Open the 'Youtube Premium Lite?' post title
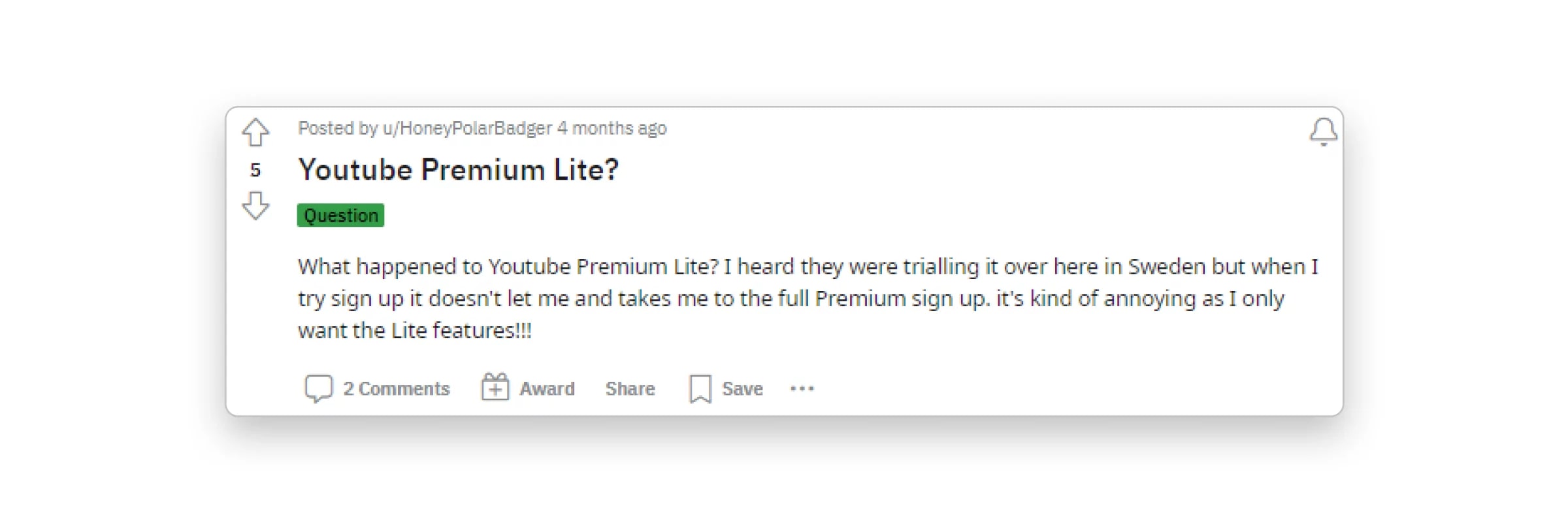This screenshot has width=1568, height=523. point(458,170)
